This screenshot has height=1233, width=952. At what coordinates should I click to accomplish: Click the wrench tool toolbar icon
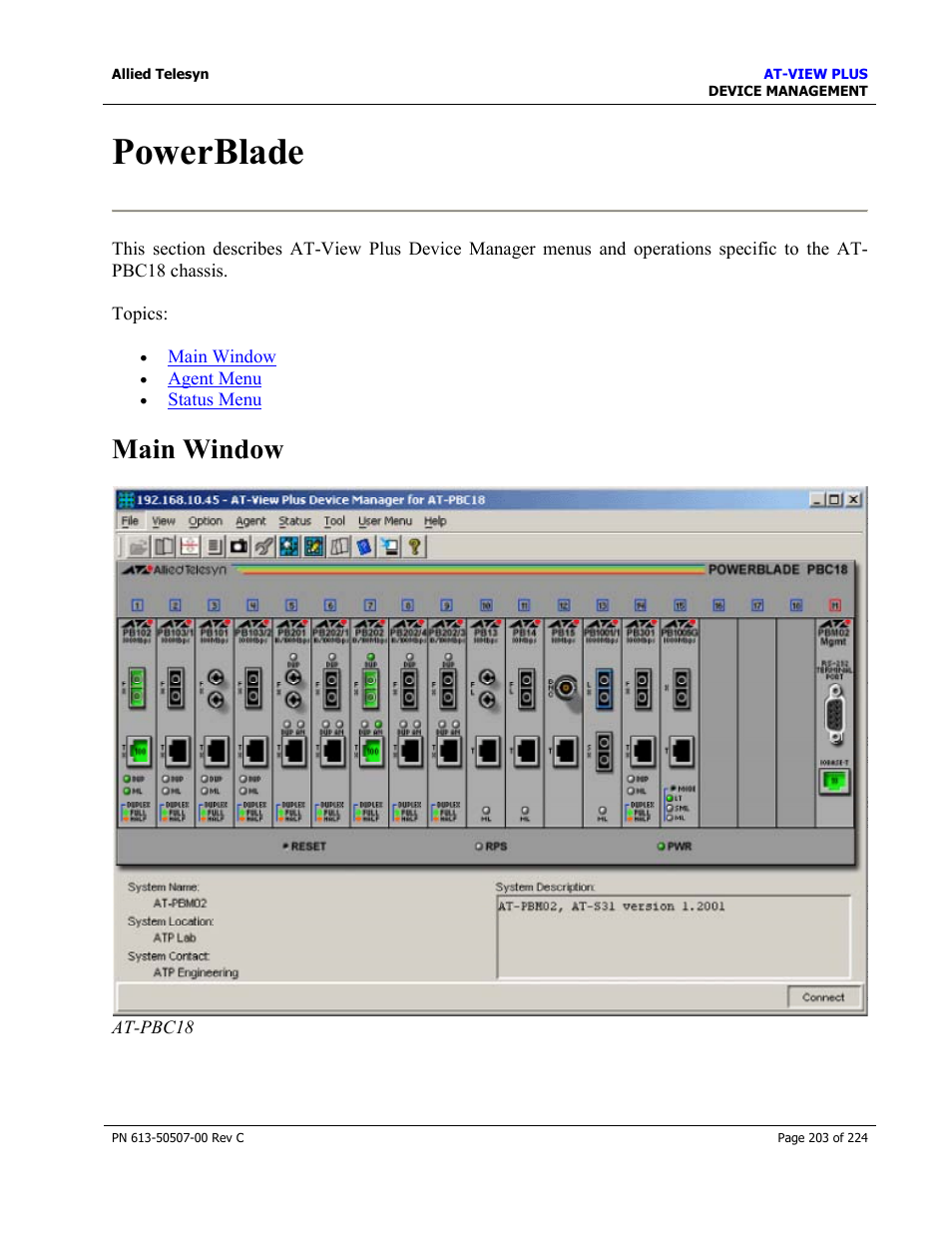[x=263, y=547]
